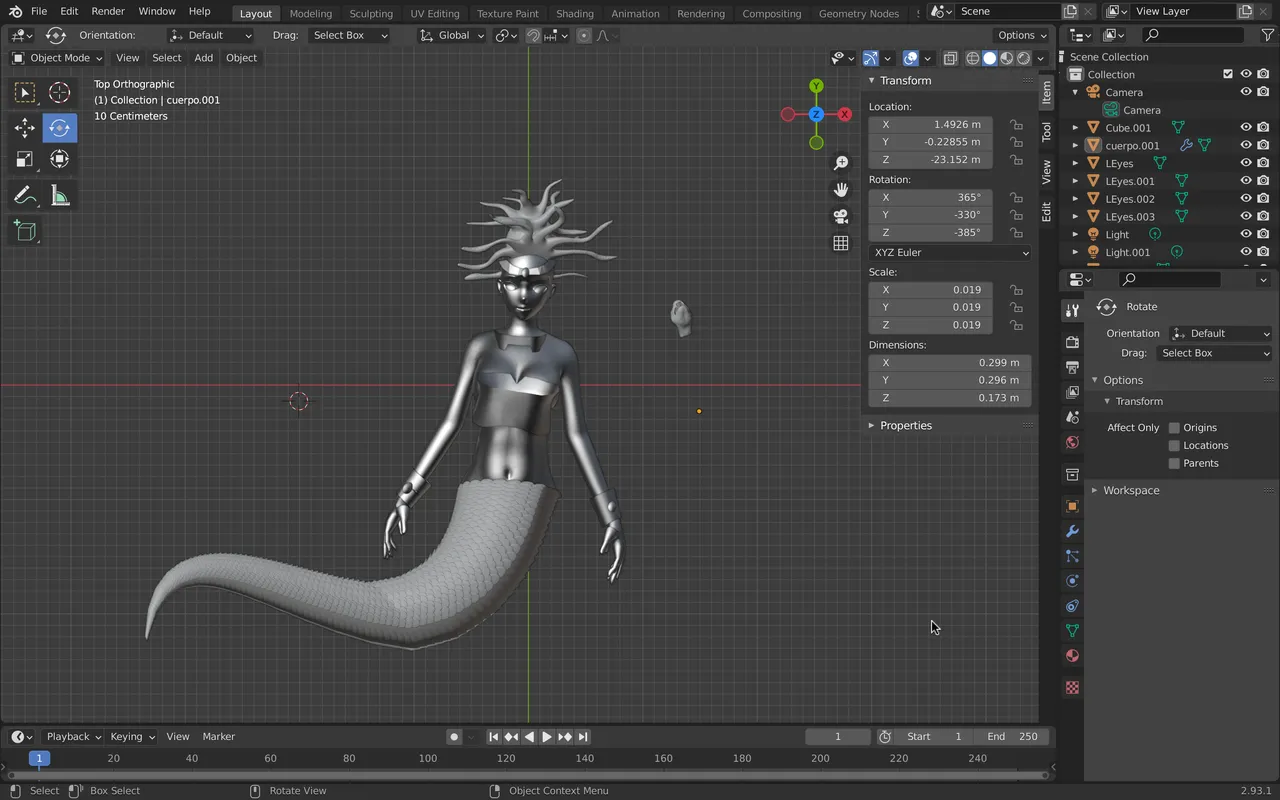Switch to Shading workspace tab
The image size is (1280, 800).
tap(575, 13)
